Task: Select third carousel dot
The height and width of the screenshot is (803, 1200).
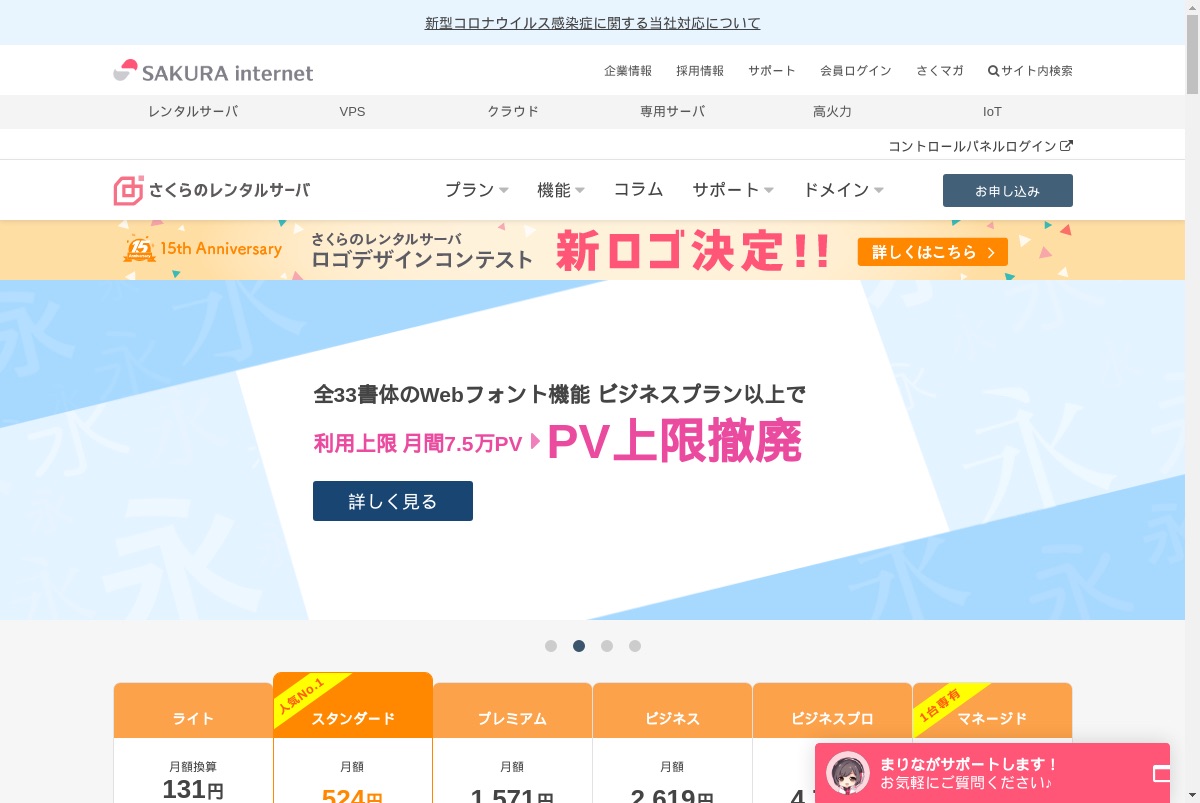Action: 607,646
